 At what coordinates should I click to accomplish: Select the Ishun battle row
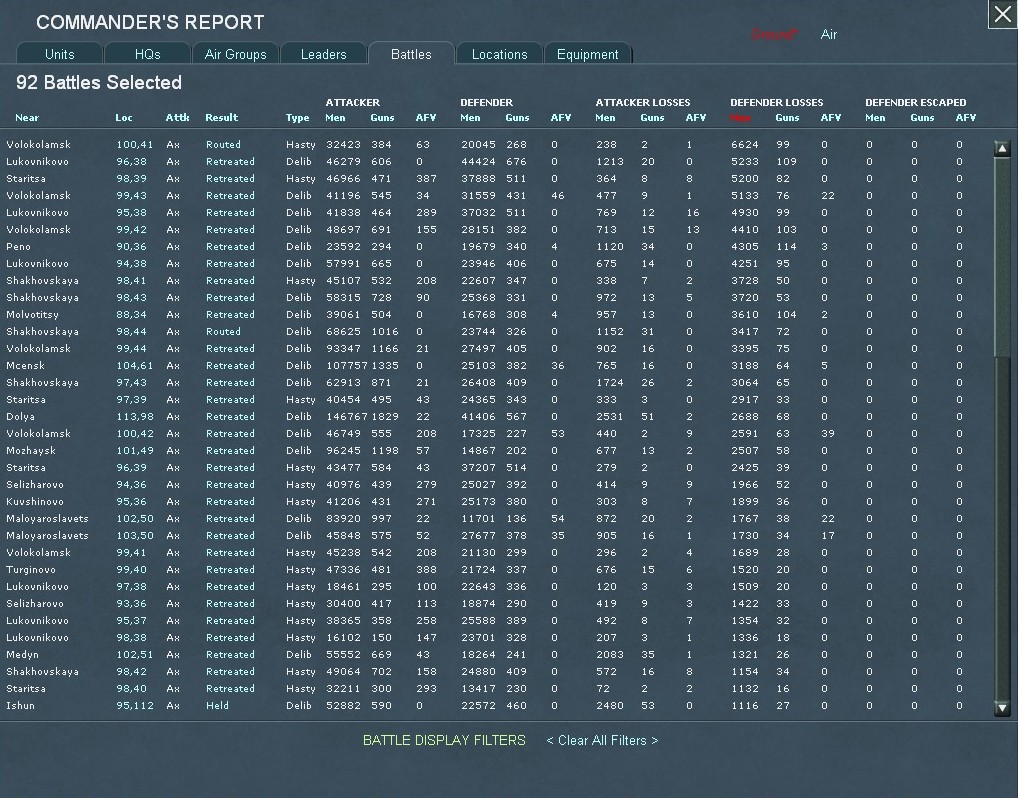20,706
